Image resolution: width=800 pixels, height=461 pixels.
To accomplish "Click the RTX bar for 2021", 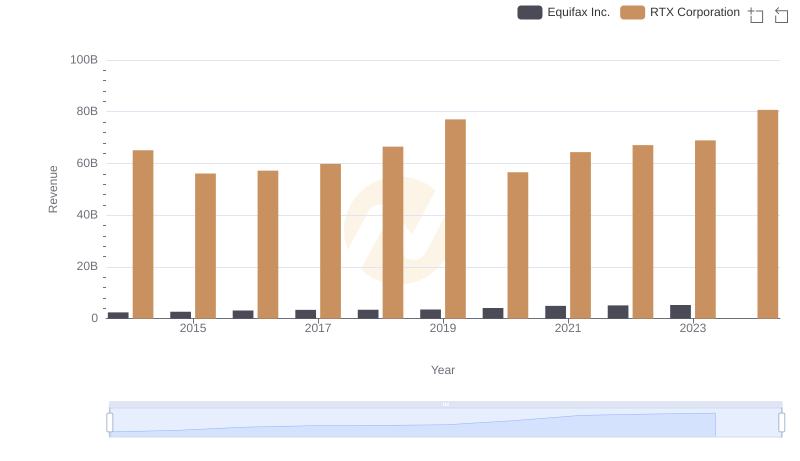I will 580,235.
